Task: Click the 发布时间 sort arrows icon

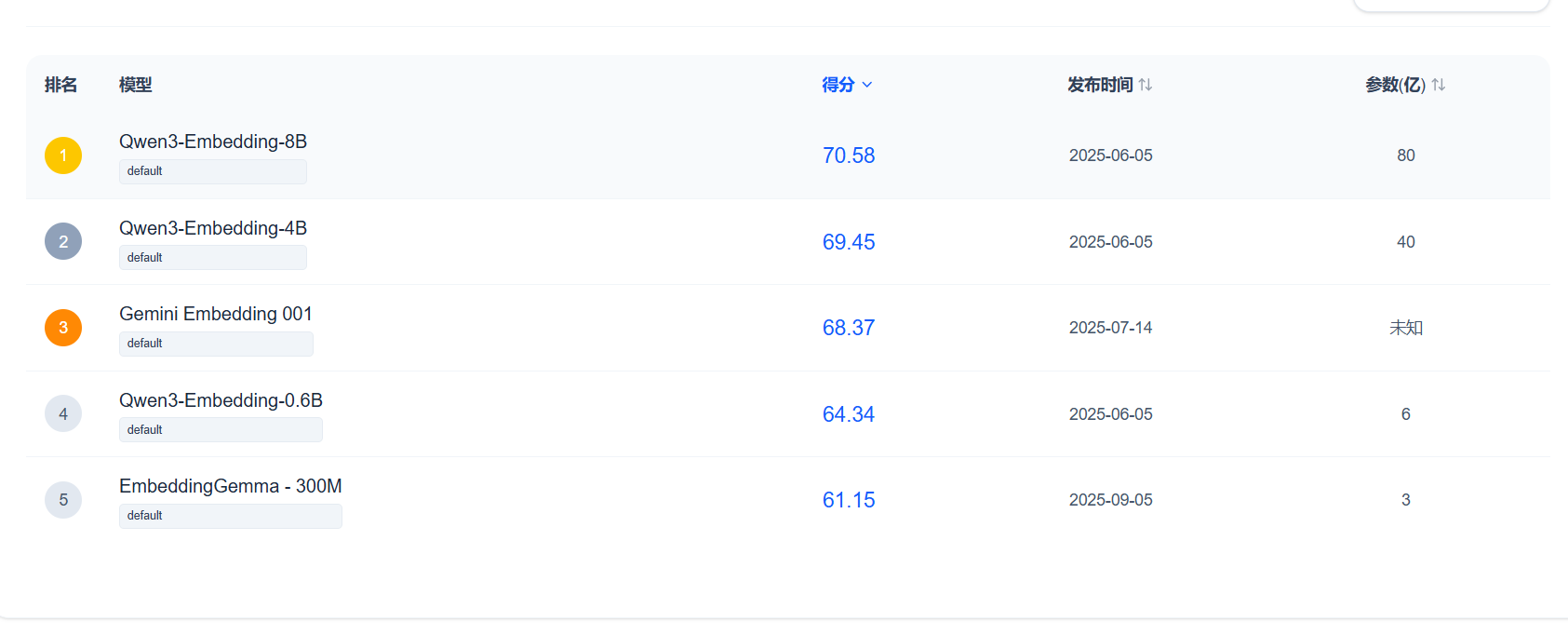Action: click(x=1146, y=85)
